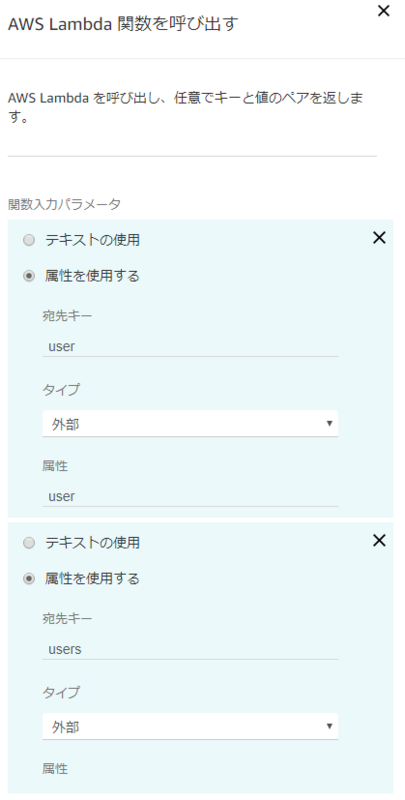The image size is (405, 800).
Task: Open the タイプ dropdown in second parameter
Action: pyautogui.click(x=190, y=727)
